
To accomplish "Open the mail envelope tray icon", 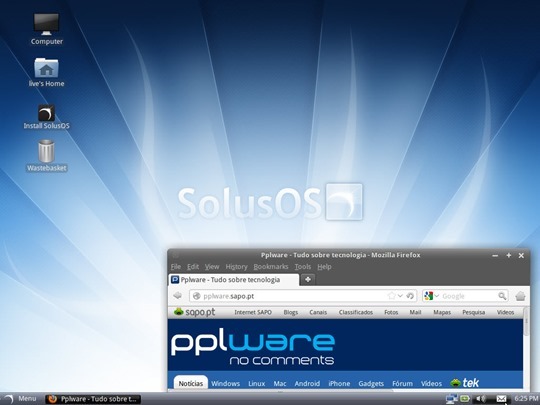I will [x=501, y=399].
